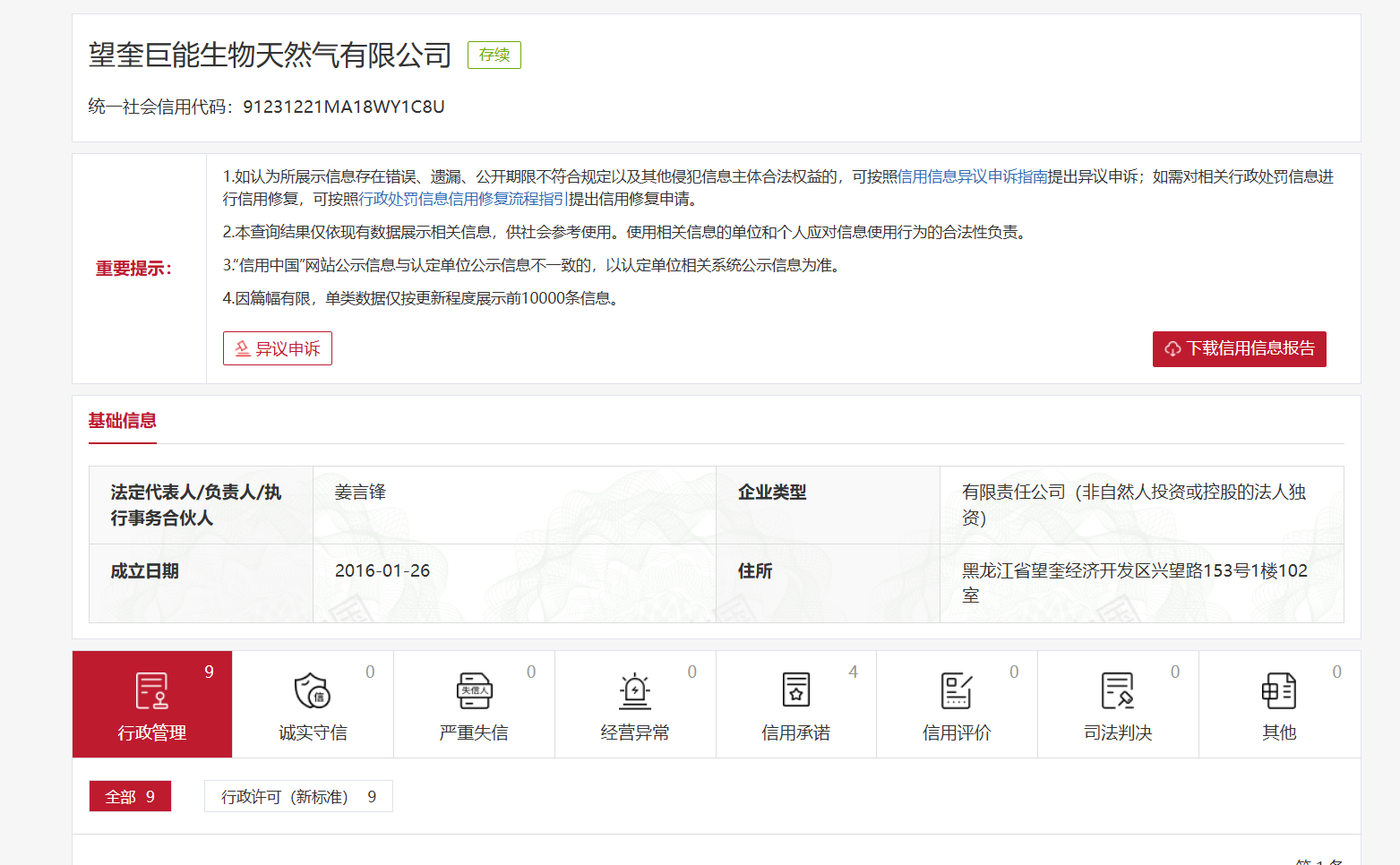Click the 信用承诺 certificate icon

coord(795,691)
